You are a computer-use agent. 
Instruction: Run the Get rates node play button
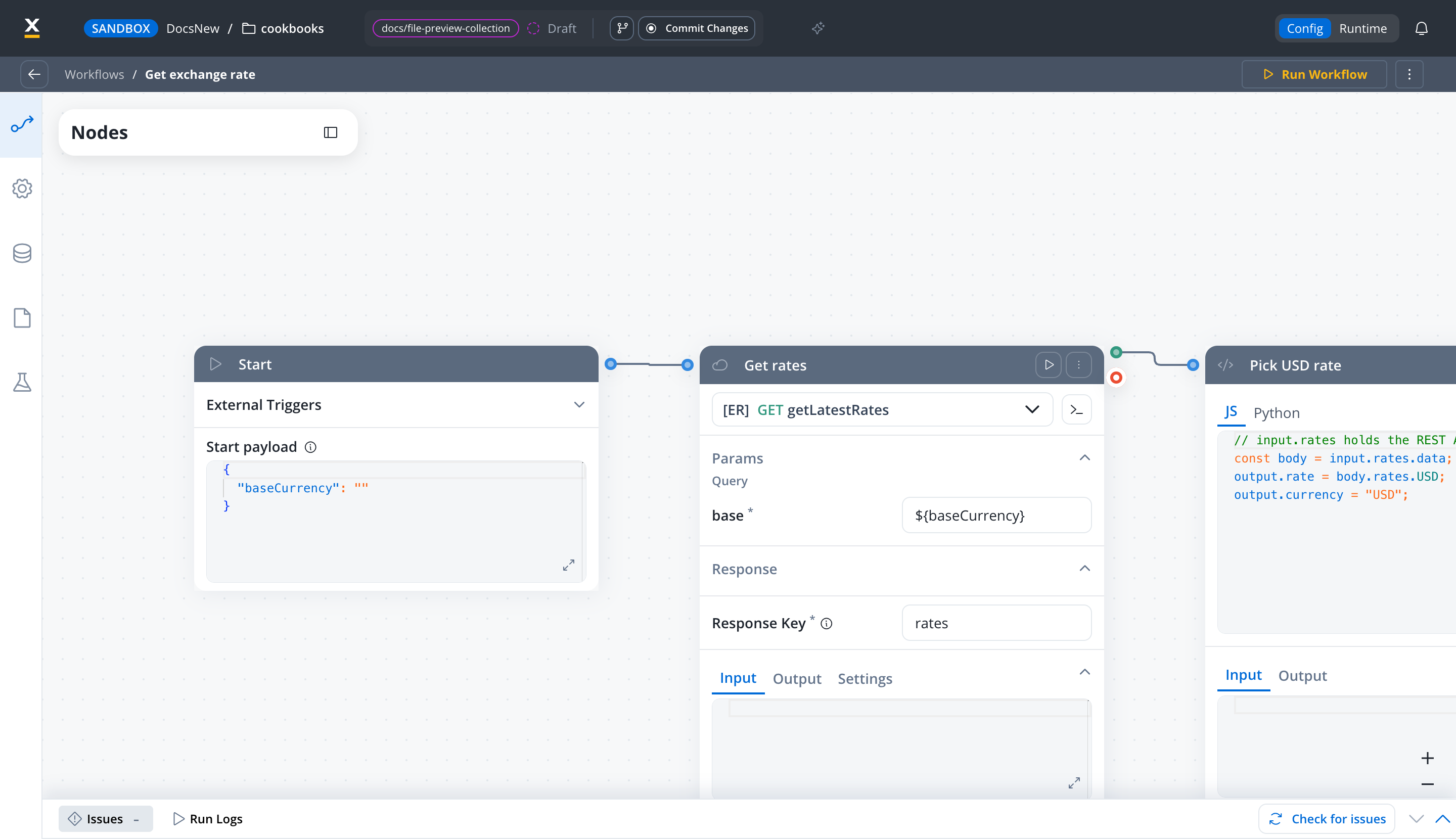1049,365
